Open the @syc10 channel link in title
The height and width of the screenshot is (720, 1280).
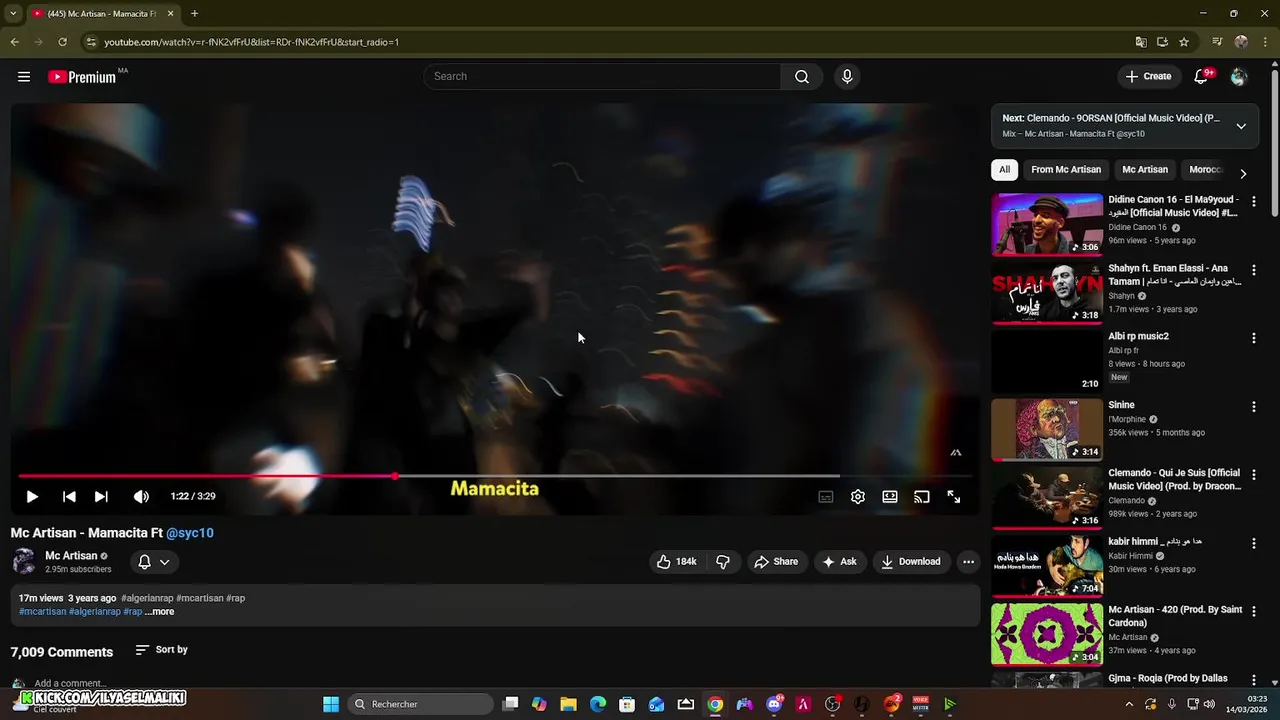(x=190, y=533)
